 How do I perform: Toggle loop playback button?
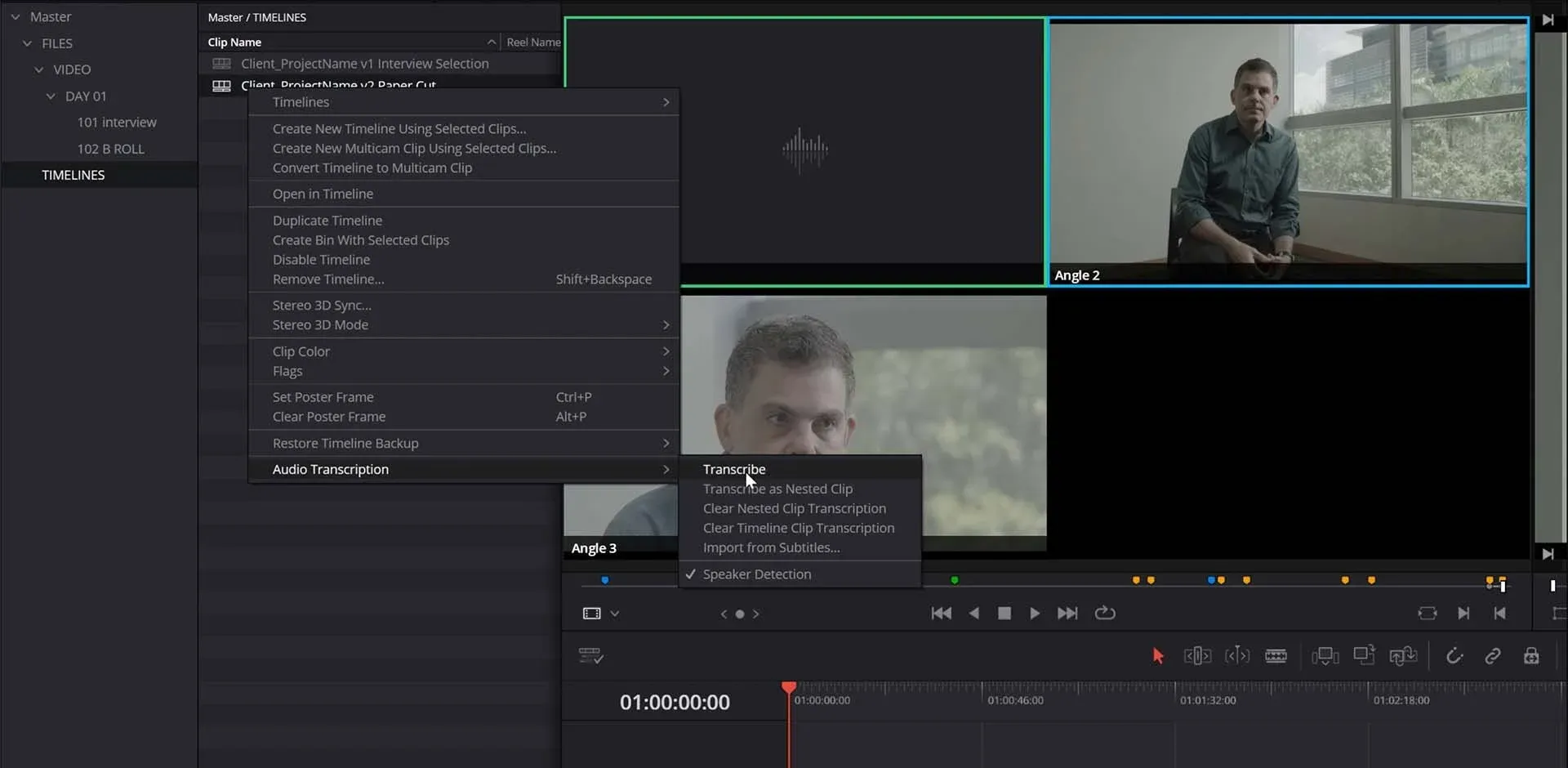pyautogui.click(x=1105, y=613)
